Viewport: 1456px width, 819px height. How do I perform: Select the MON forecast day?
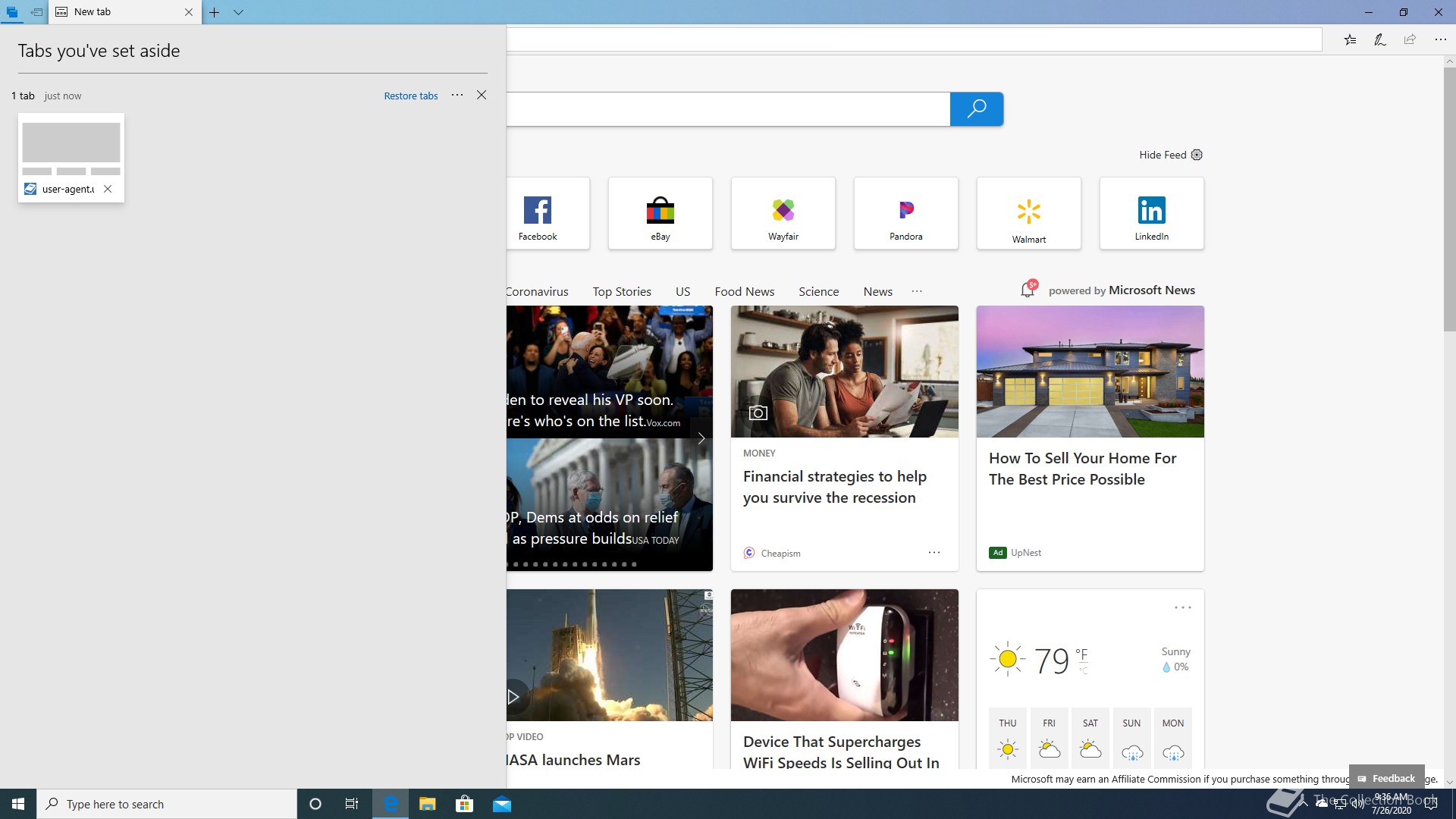coord(1173,737)
